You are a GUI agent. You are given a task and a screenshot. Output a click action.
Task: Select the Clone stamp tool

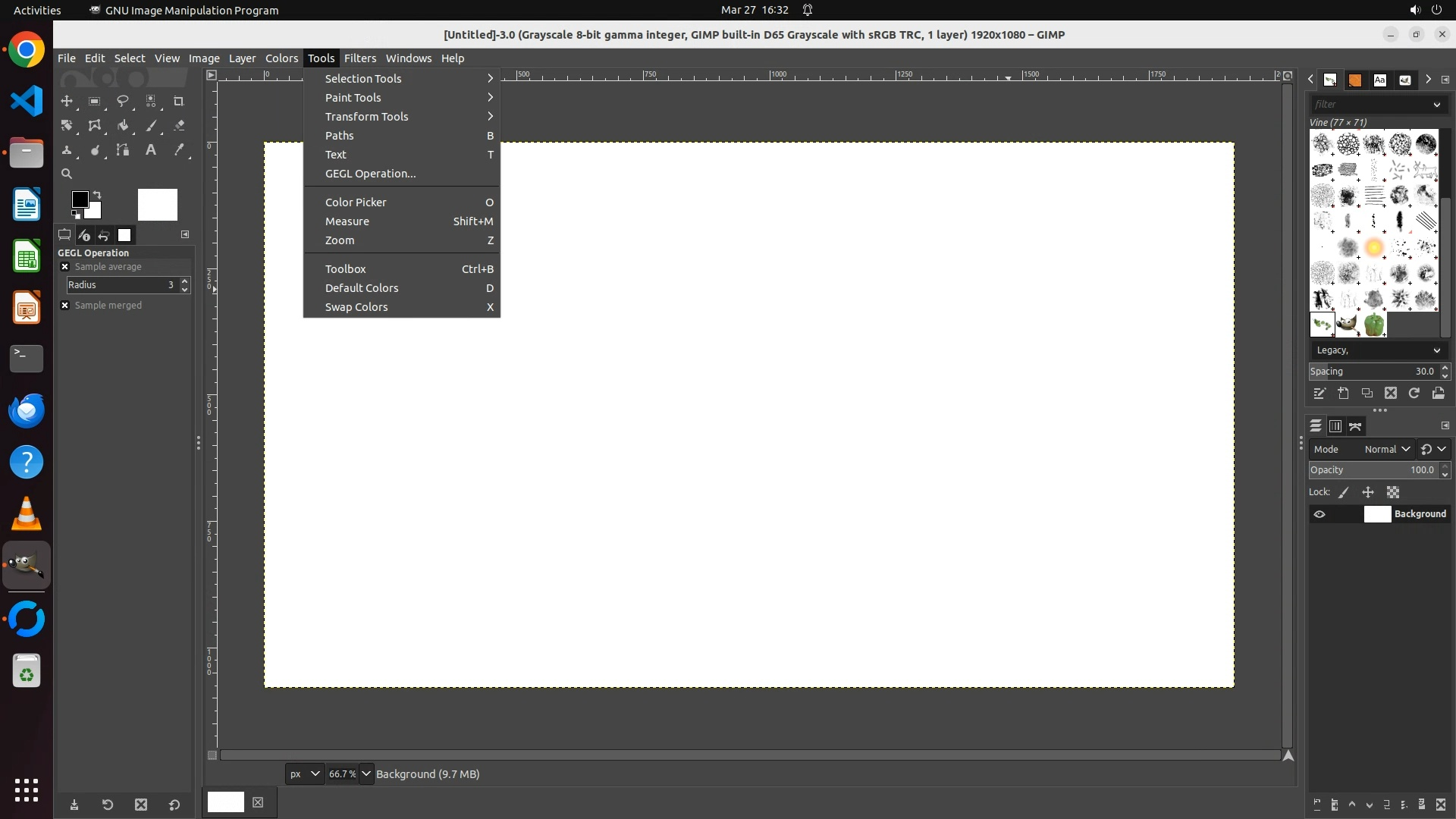tap(67, 150)
